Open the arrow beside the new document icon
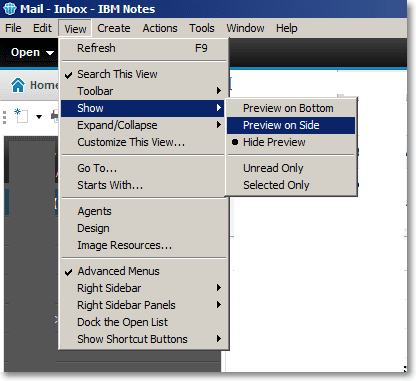This screenshot has width=416, height=381. click(39, 117)
